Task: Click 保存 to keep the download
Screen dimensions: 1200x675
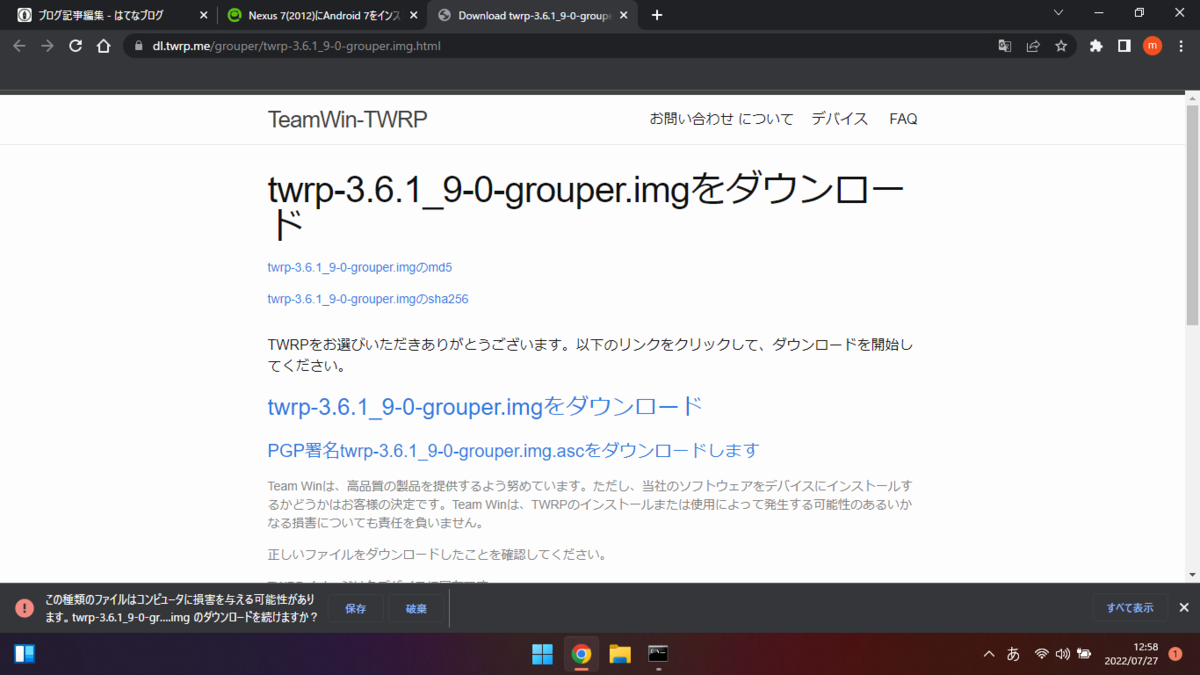Action: (x=356, y=608)
